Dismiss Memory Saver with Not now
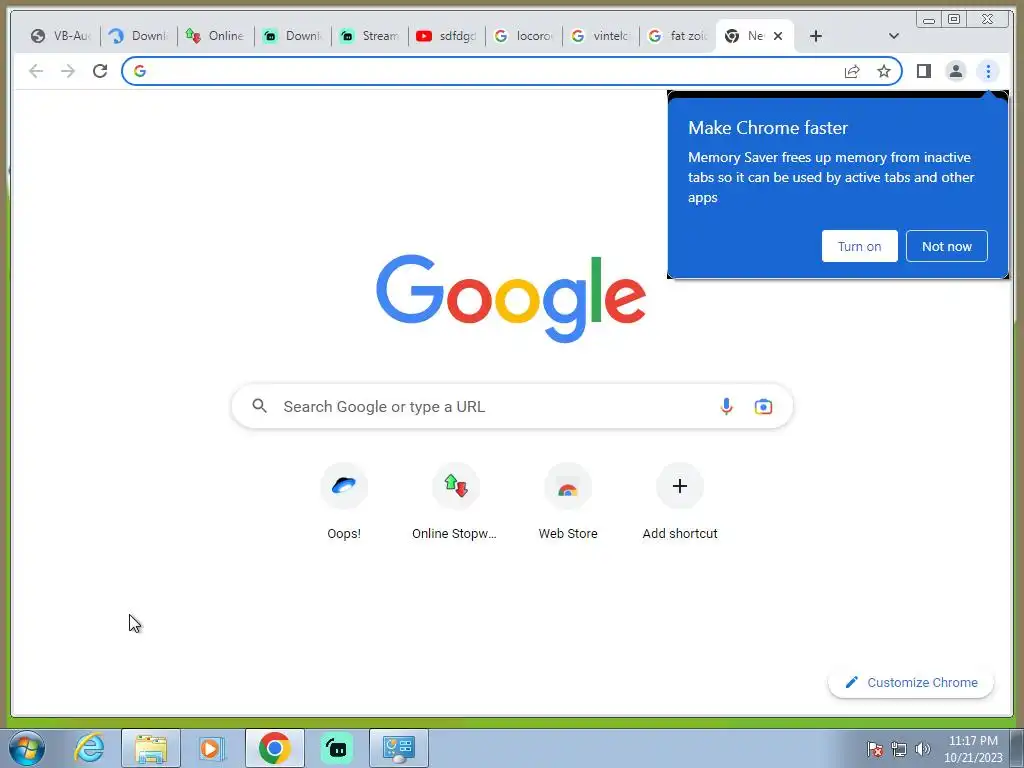Viewport: 1024px width, 768px height. 946,246
